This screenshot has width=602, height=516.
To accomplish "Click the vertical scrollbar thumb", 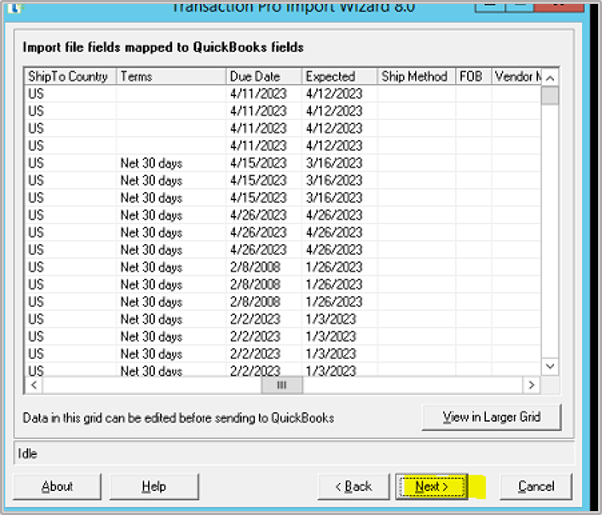I will 550,96.
